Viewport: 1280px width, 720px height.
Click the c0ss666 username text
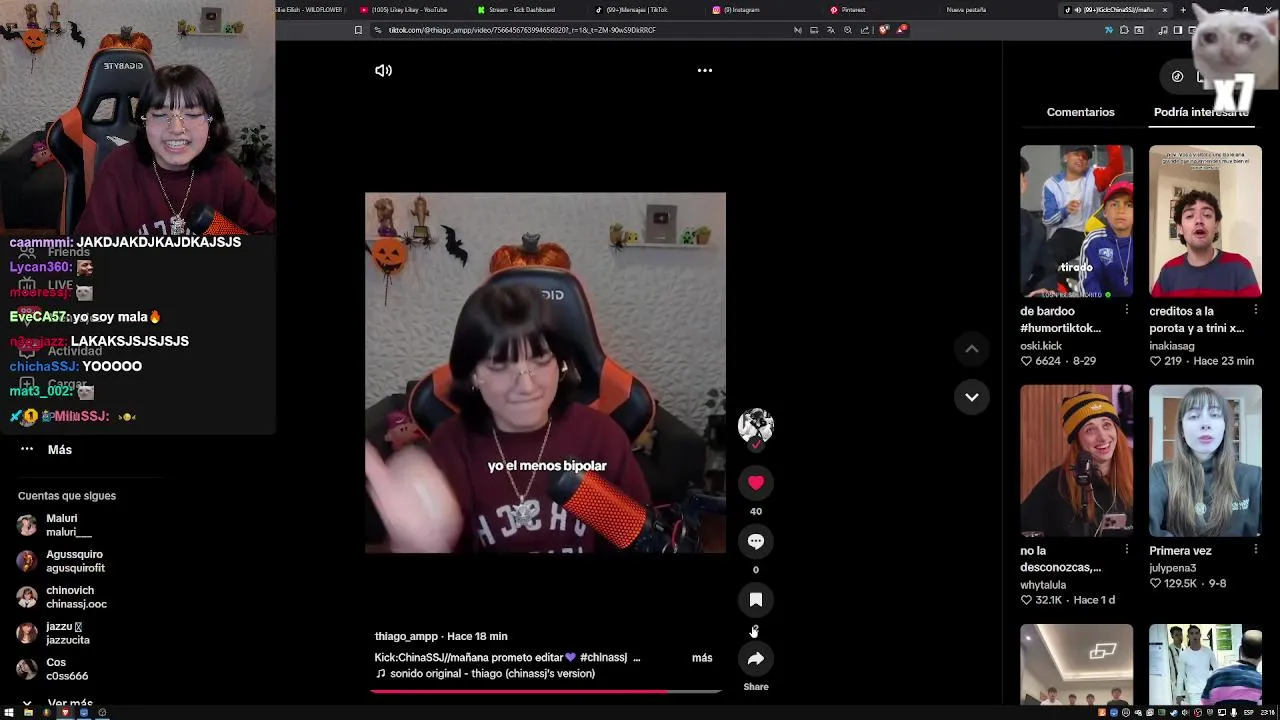pos(67,676)
